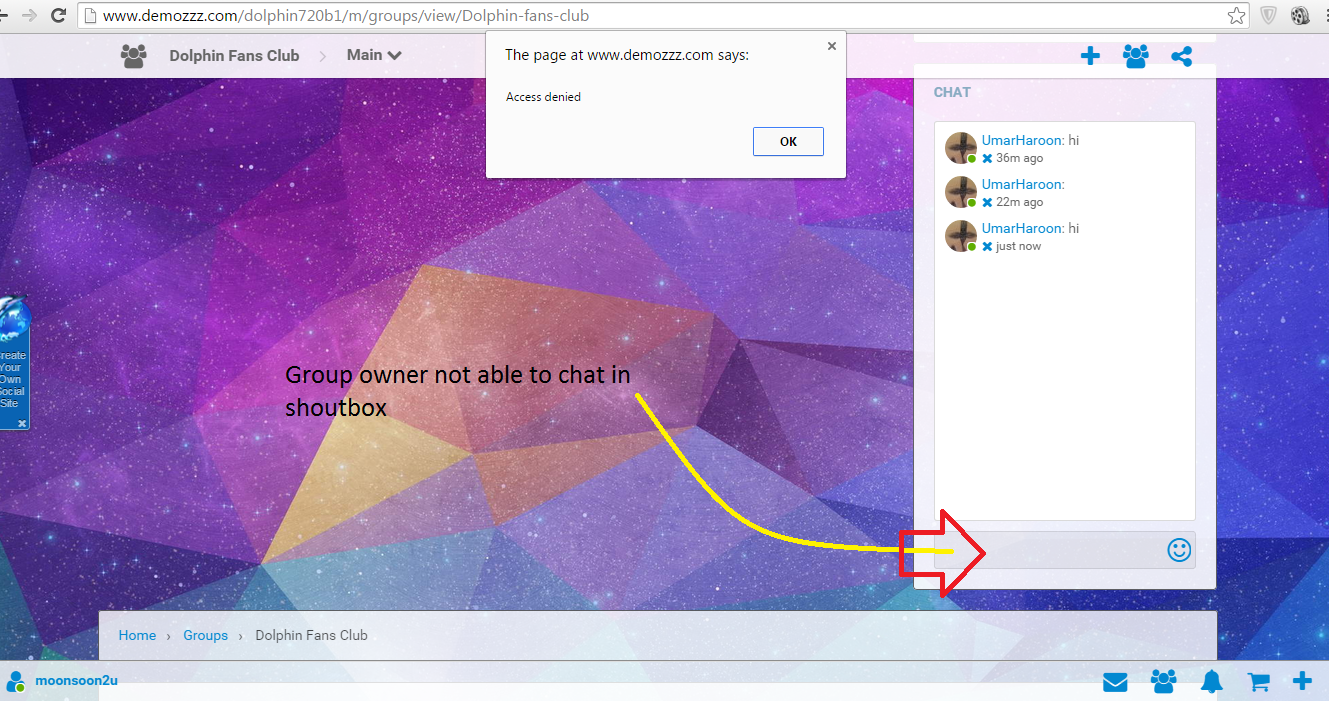The width and height of the screenshot is (1329, 701).
Task: Bookmark the page with star icon
Action: click(1237, 15)
